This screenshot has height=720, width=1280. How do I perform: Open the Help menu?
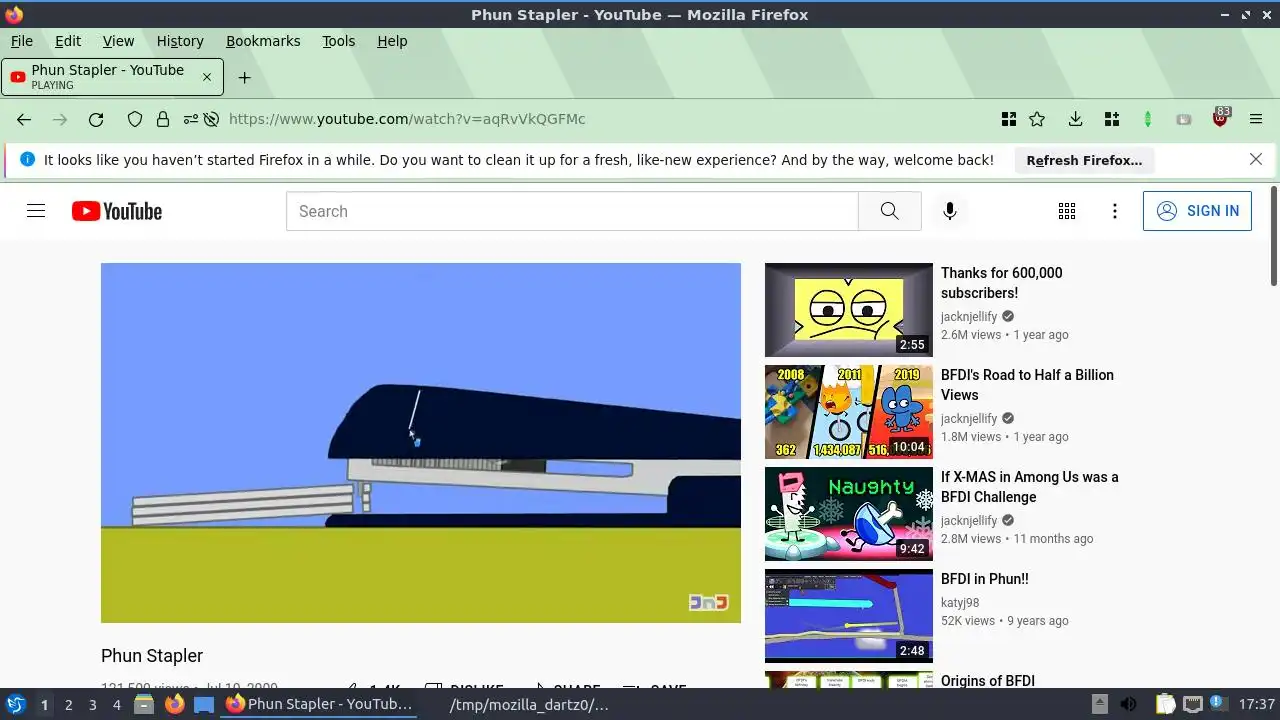tap(392, 41)
